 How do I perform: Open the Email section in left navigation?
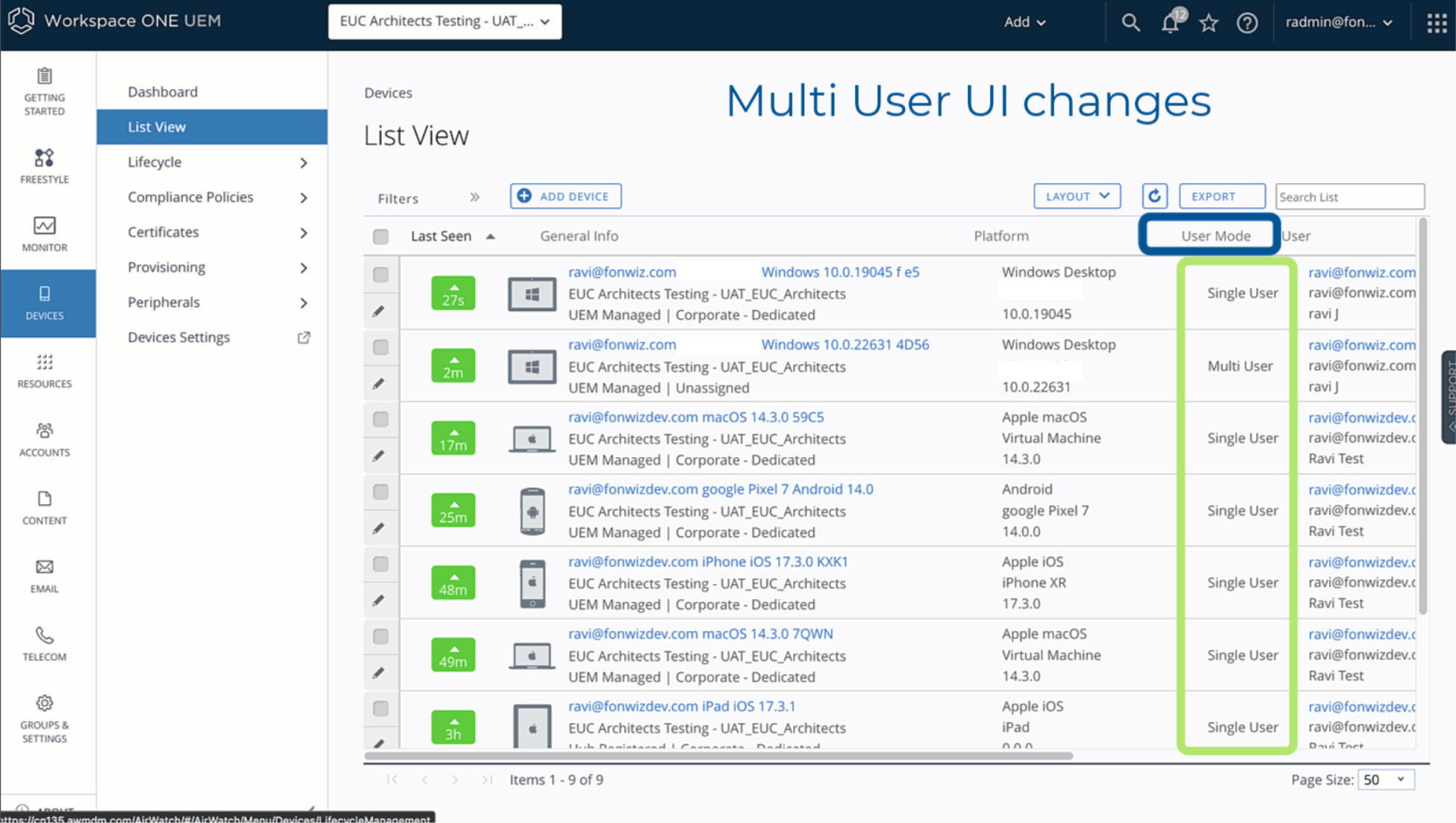(x=44, y=576)
